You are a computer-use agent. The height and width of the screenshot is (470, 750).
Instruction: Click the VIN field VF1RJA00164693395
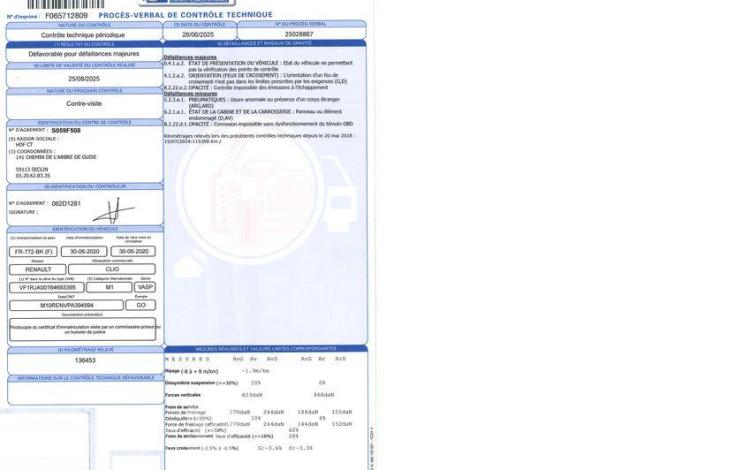[47, 287]
